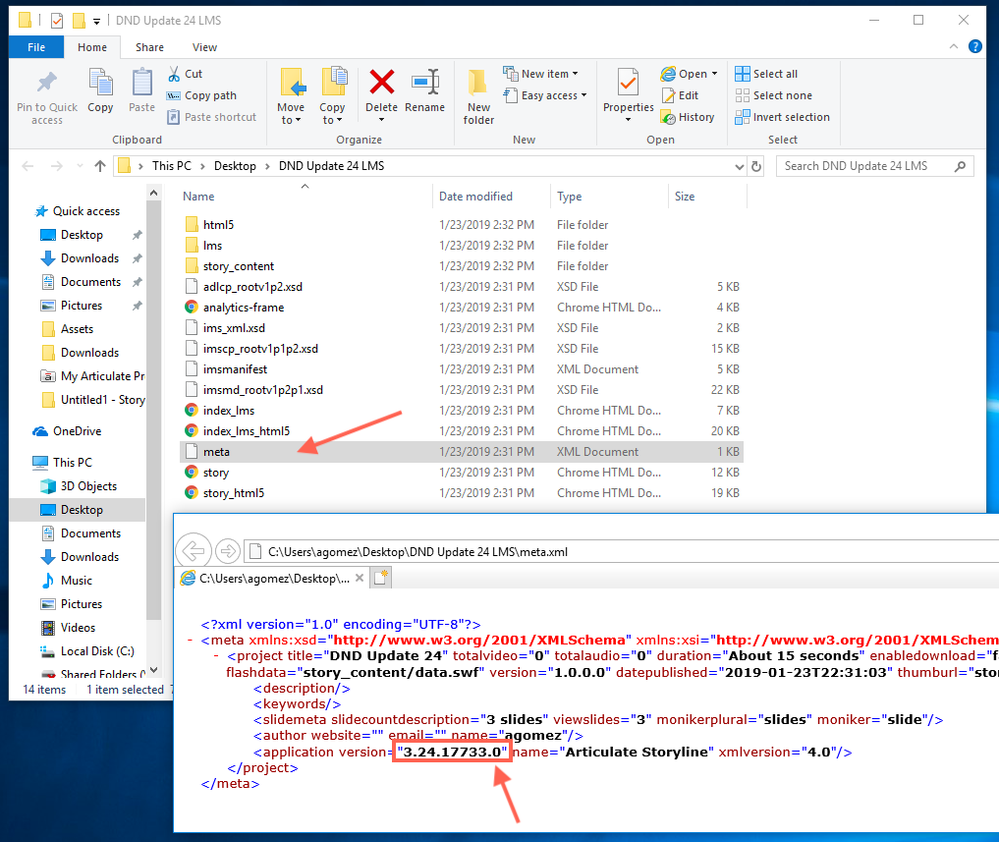Click the Rename icon in Organize group

click(425, 90)
